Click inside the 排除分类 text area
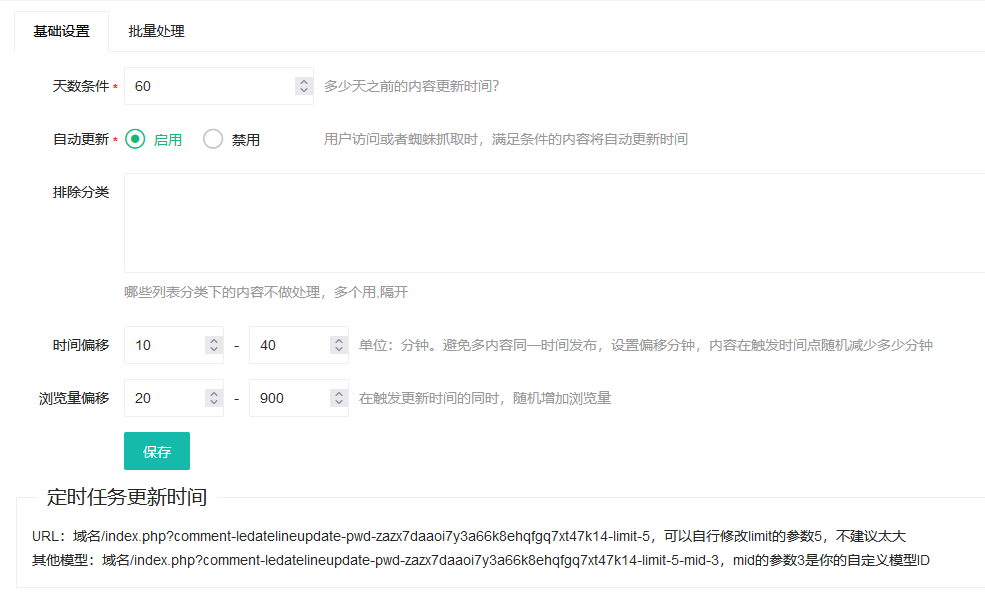The width and height of the screenshot is (985, 601). [554, 223]
